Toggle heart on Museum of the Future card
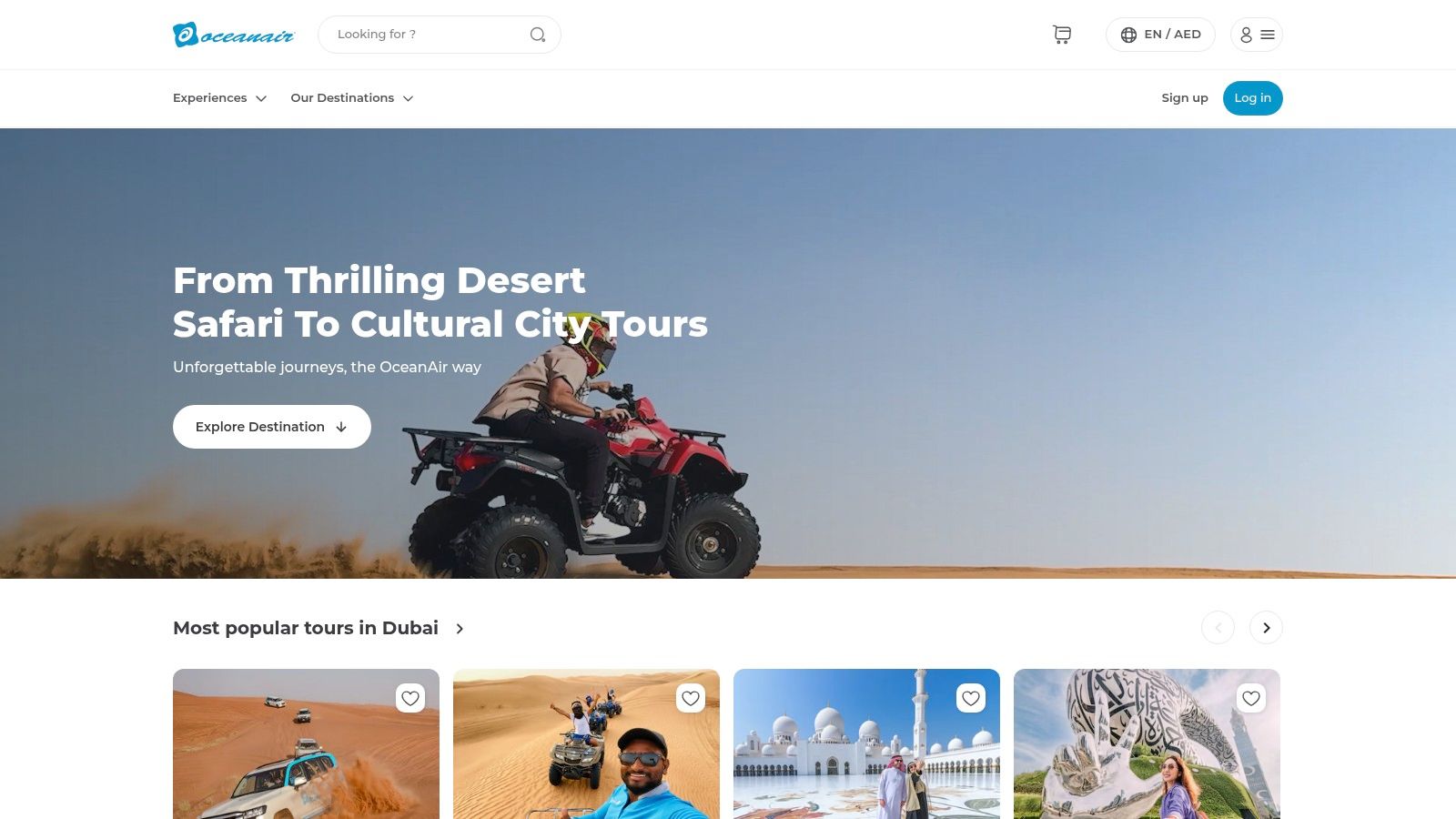1456x819 pixels. click(x=1251, y=698)
